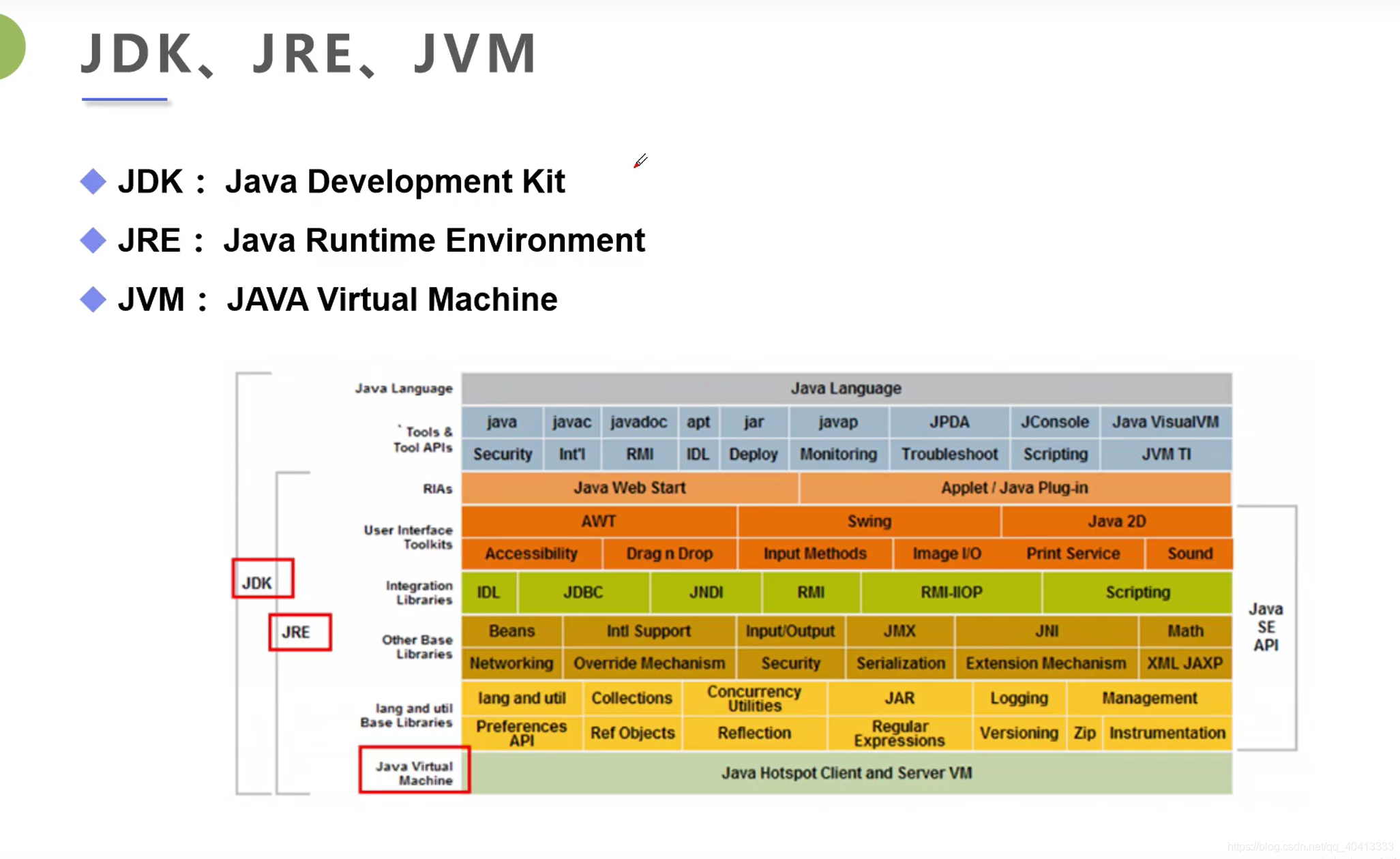The width and height of the screenshot is (1400, 859).
Task: Click the Java SE API label
Action: pos(1266,627)
